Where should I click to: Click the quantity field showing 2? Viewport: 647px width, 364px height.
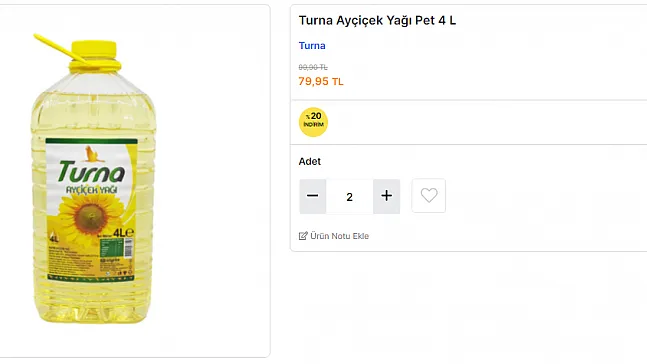tap(349, 196)
